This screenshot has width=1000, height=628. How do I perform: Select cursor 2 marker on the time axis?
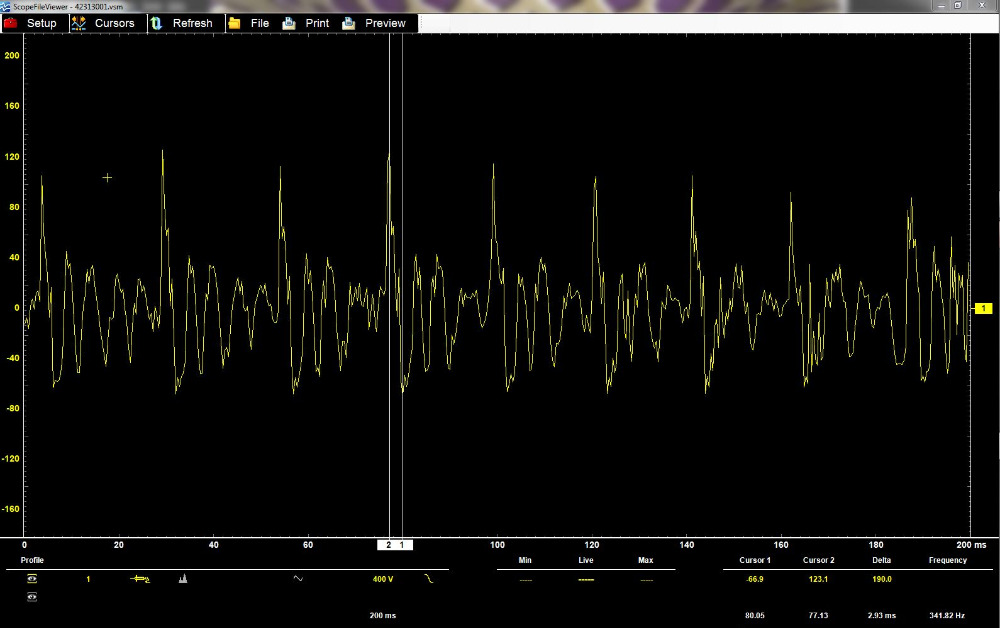point(388,545)
